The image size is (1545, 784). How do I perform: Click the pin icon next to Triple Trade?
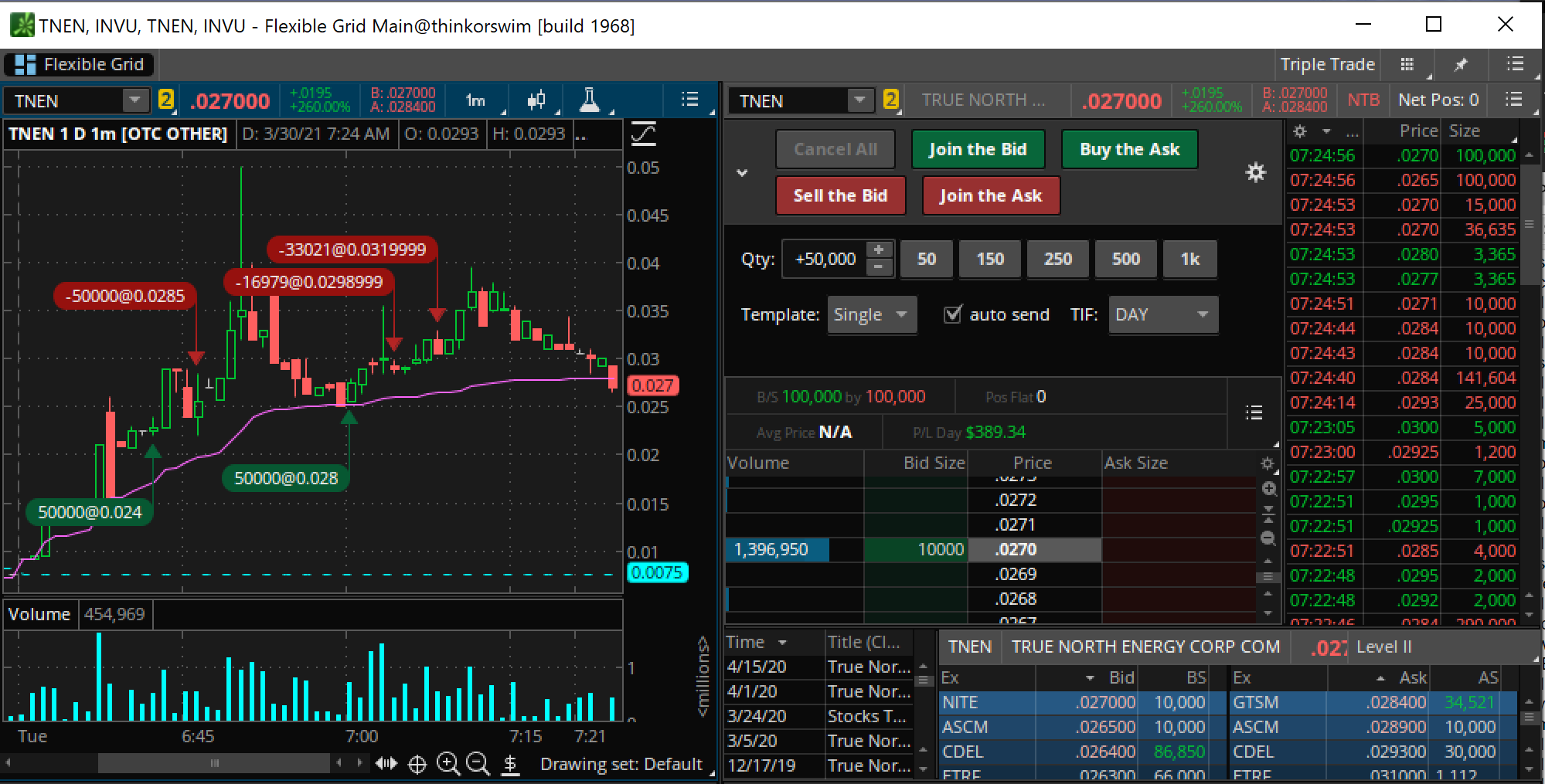[1460, 65]
